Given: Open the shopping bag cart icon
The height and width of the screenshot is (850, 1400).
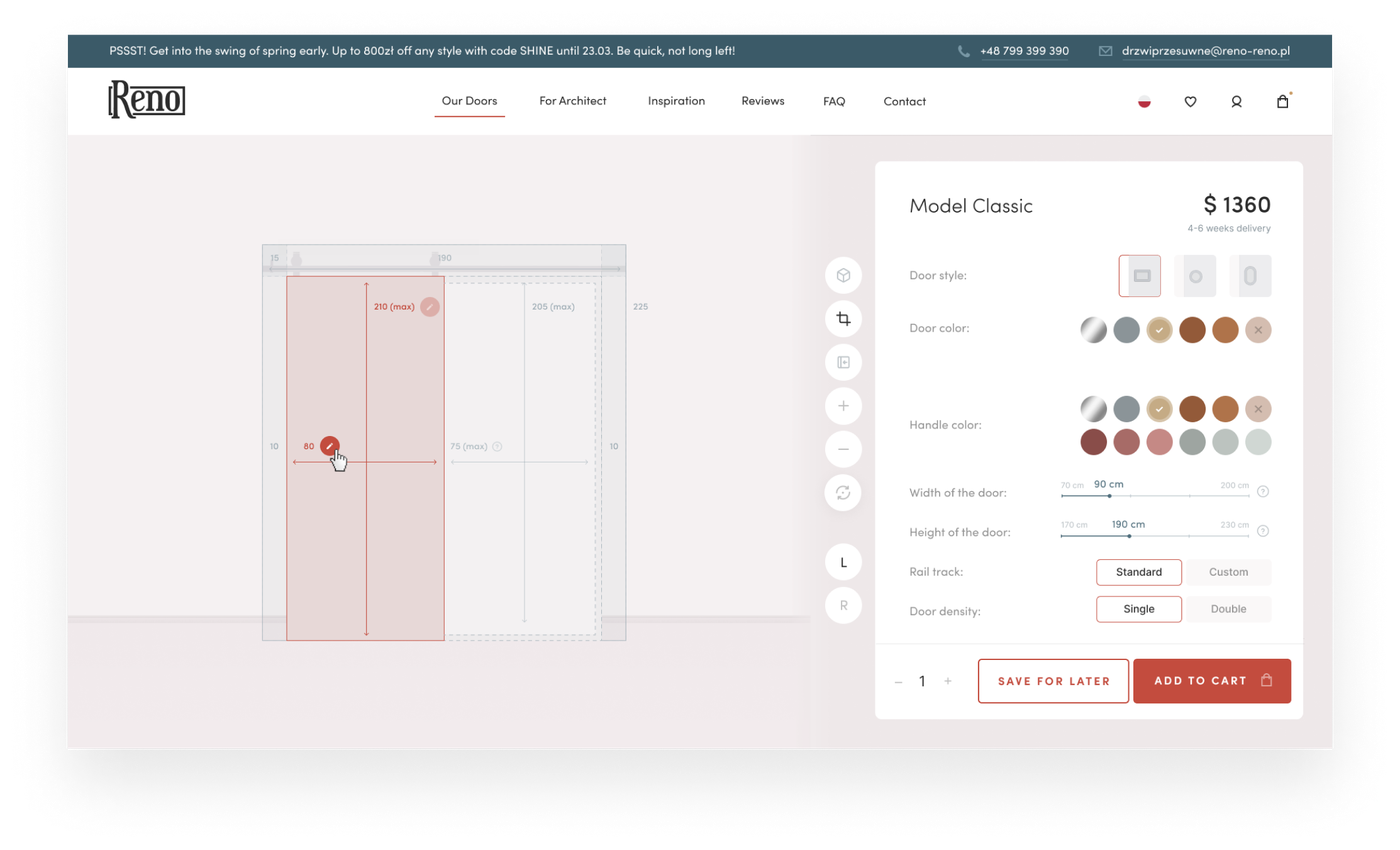Looking at the screenshot, I should (x=1282, y=101).
